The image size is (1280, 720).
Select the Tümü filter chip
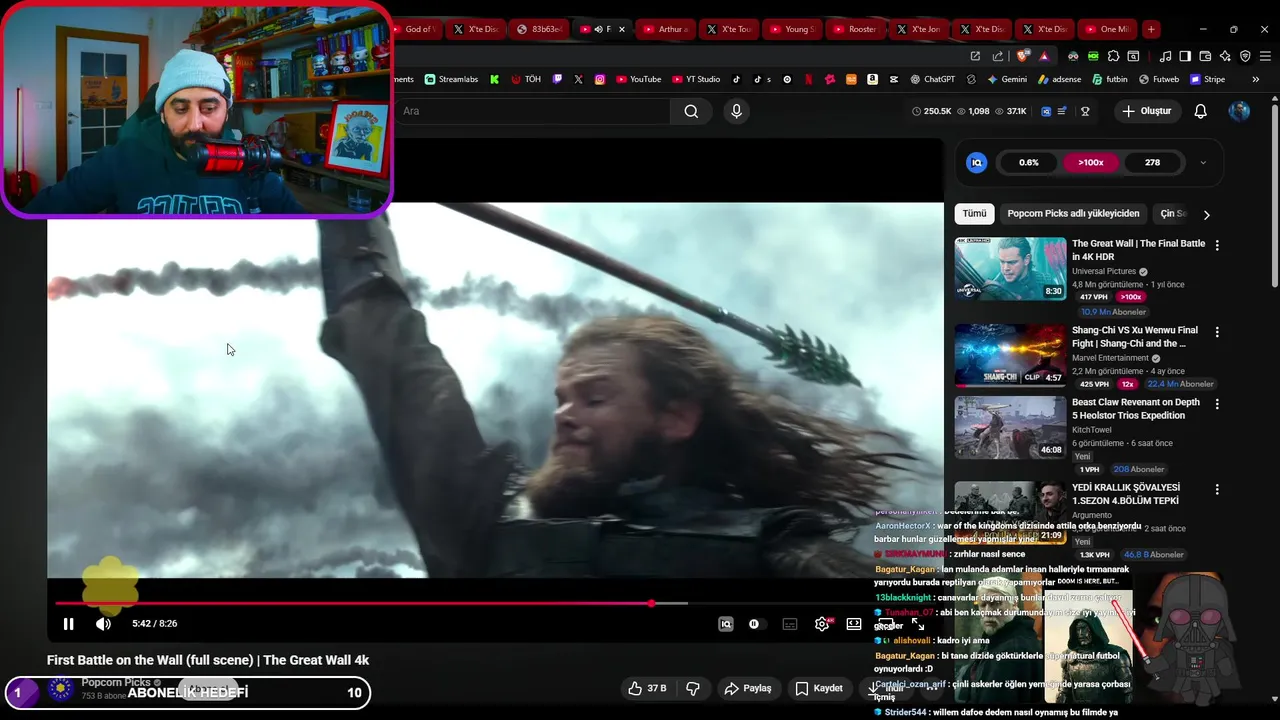click(x=974, y=213)
